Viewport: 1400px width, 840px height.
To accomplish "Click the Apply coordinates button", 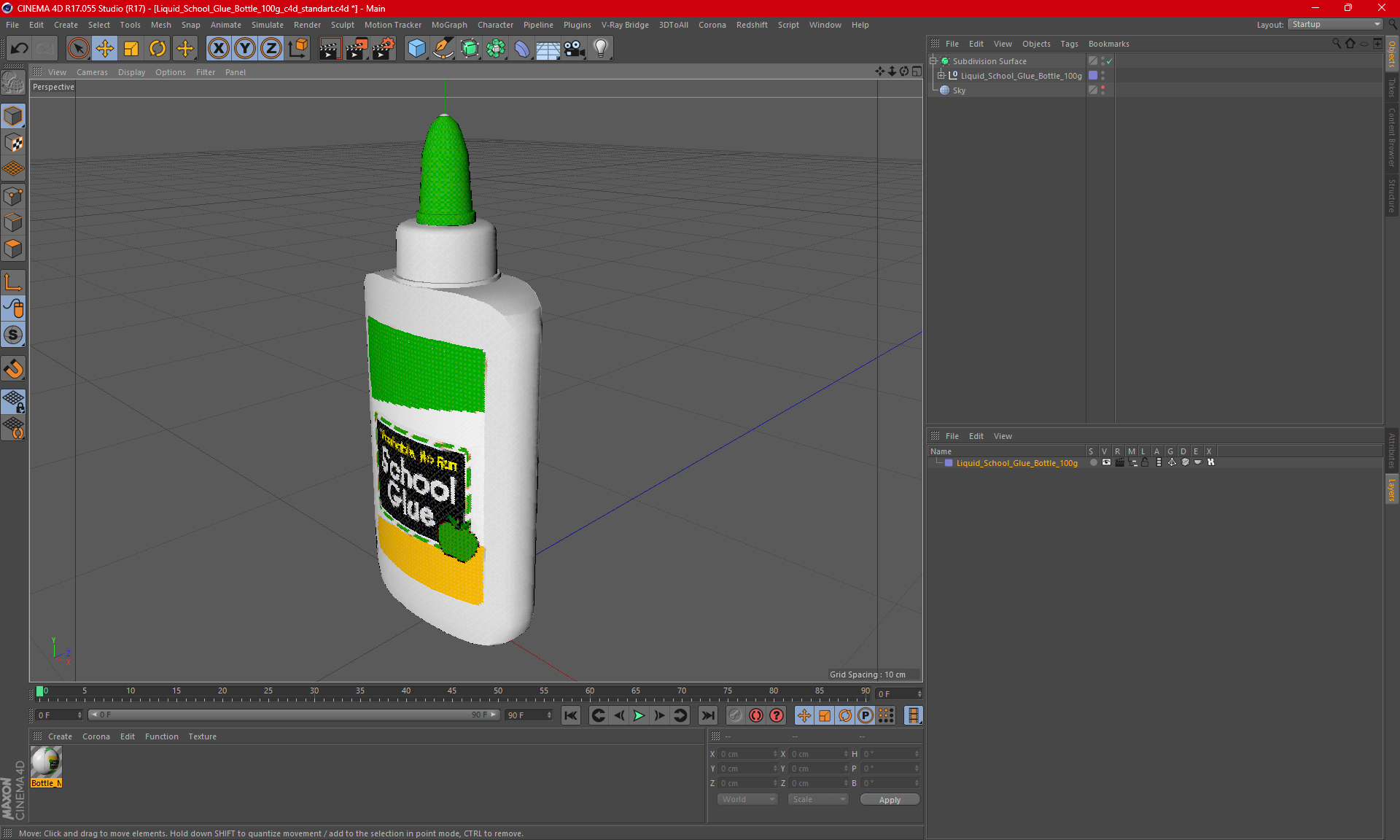I will [x=890, y=800].
